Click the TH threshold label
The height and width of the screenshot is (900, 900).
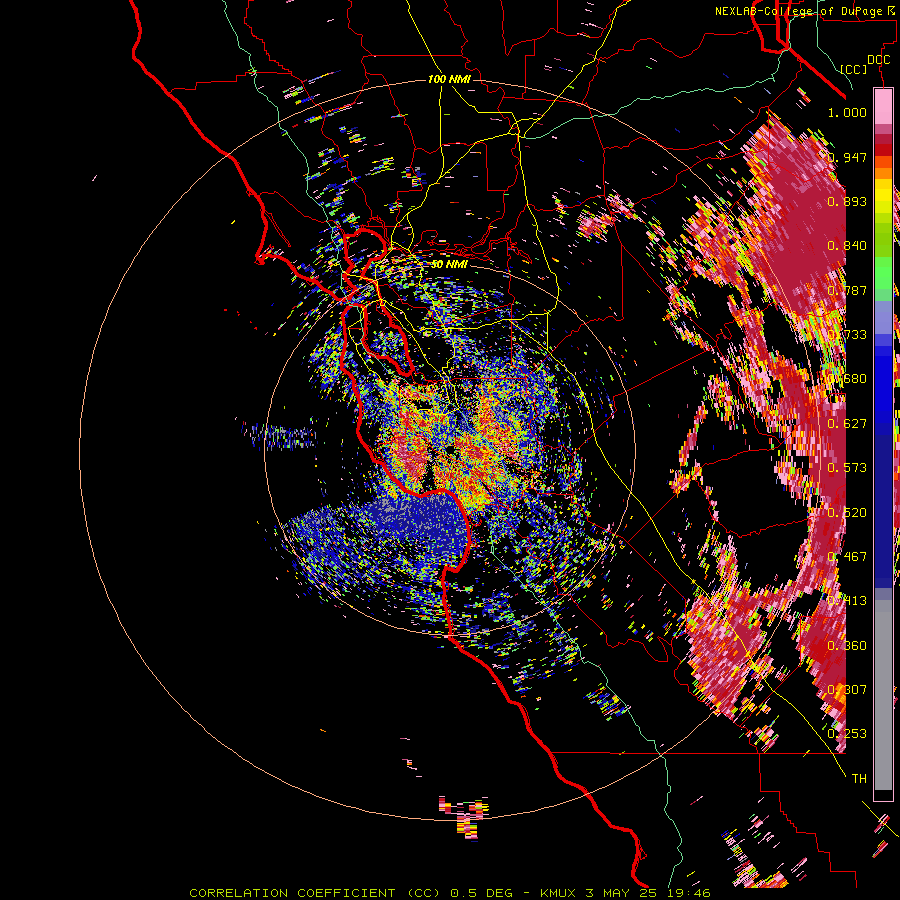[x=859, y=779]
